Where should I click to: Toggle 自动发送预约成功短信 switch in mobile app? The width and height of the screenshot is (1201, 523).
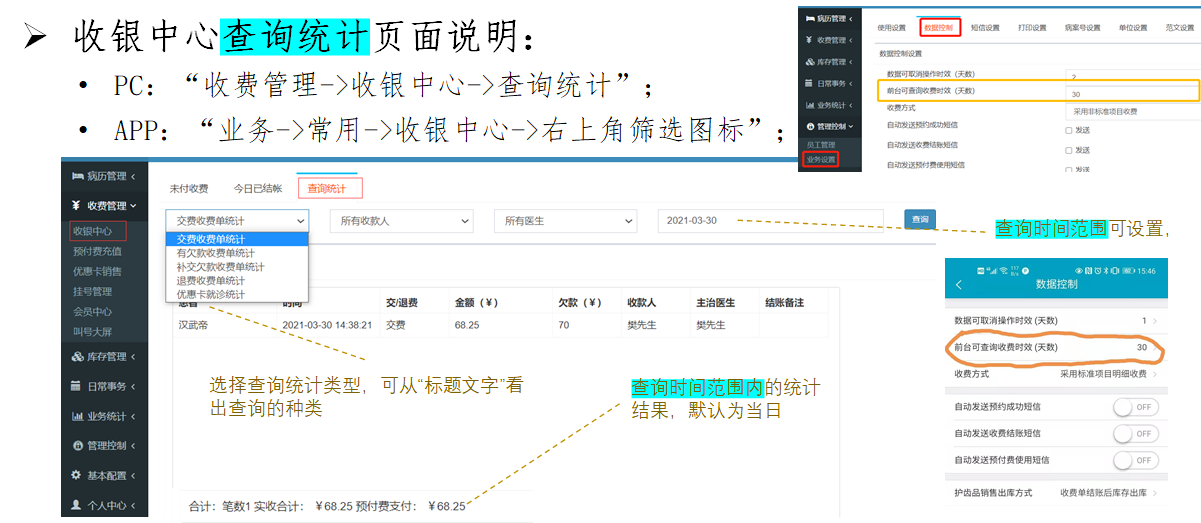point(1135,407)
